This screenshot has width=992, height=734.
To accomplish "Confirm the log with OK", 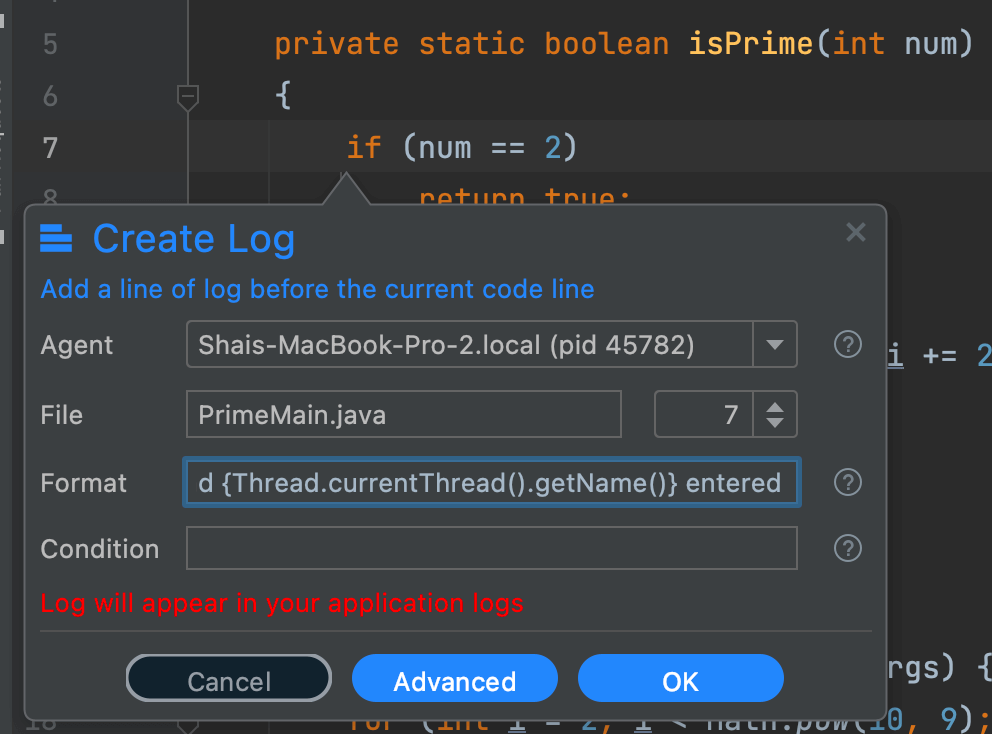I will (681, 678).
